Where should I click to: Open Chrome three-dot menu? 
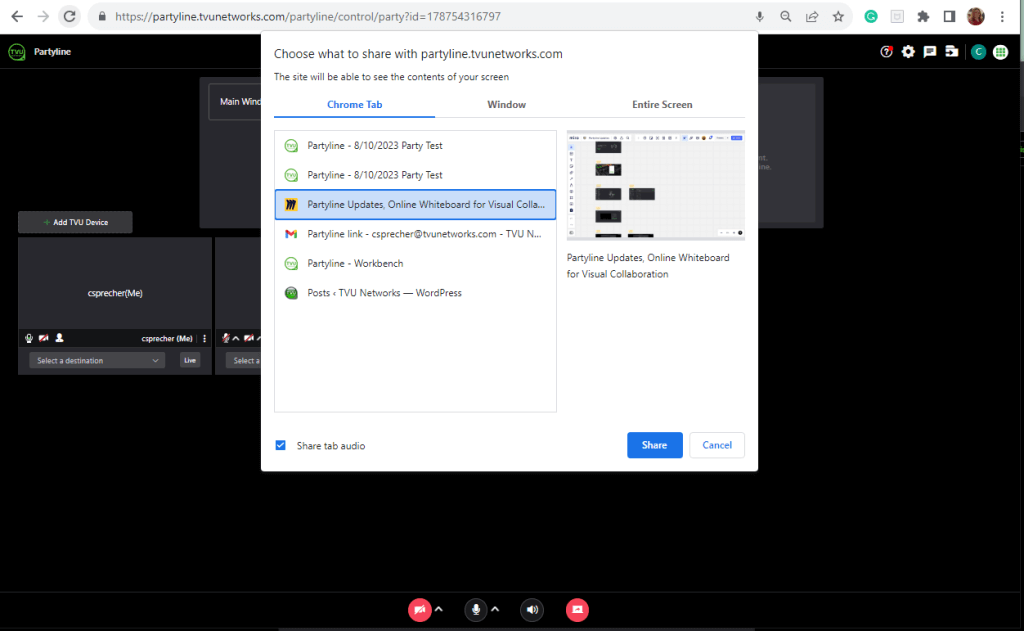click(1002, 16)
